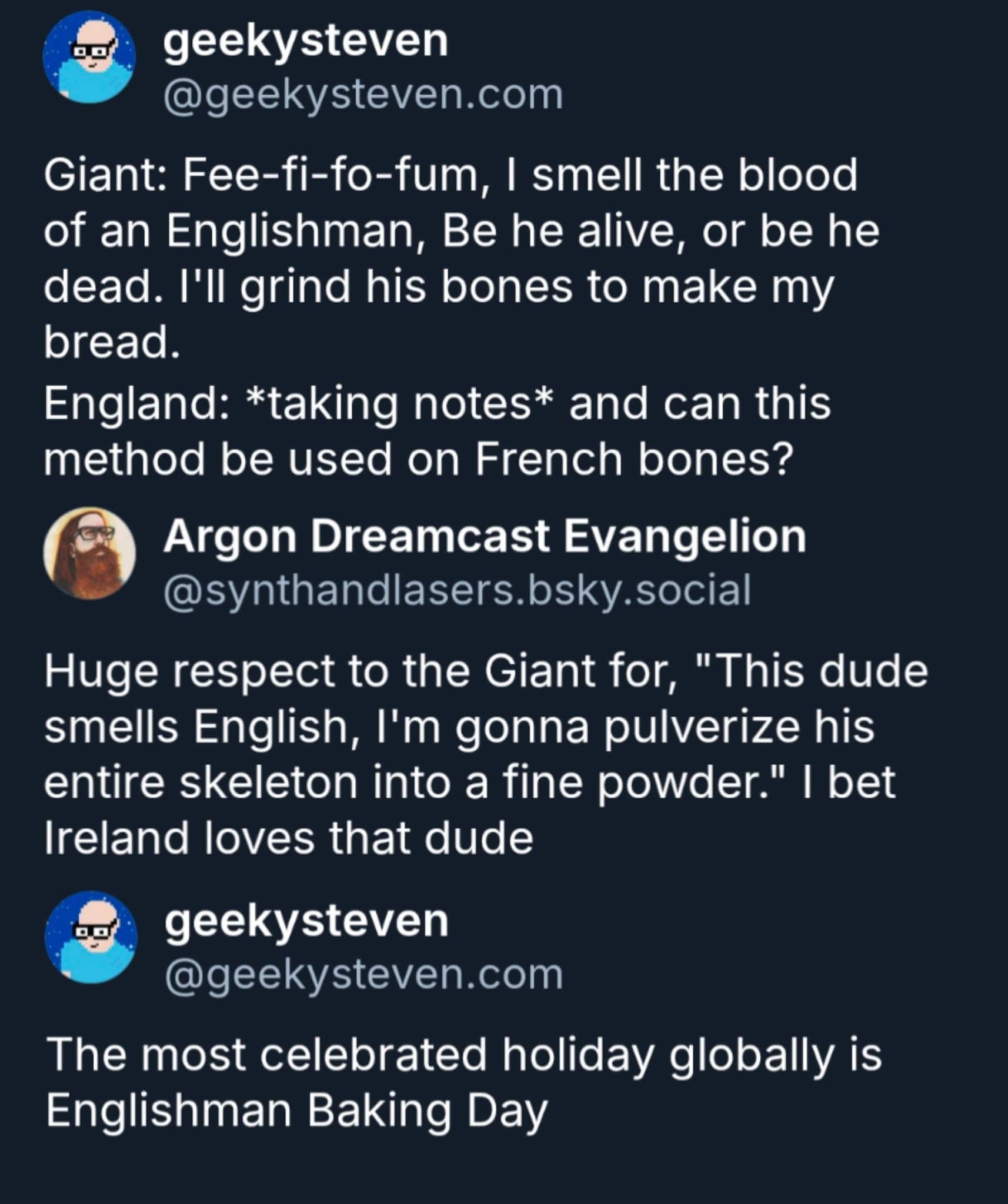
Task: Open the Argon Dreamcast Evangelion display name
Action: pos(484,536)
